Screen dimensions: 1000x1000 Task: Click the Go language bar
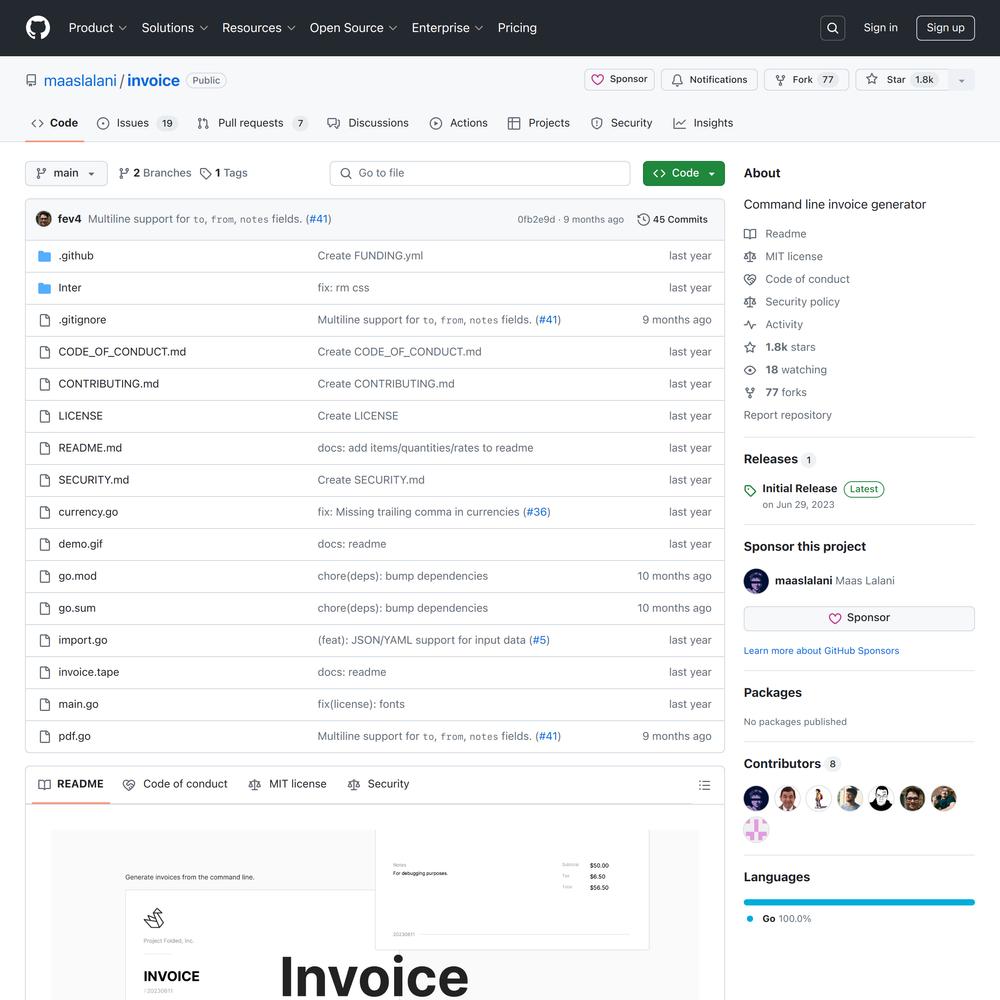[x=859, y=902]
